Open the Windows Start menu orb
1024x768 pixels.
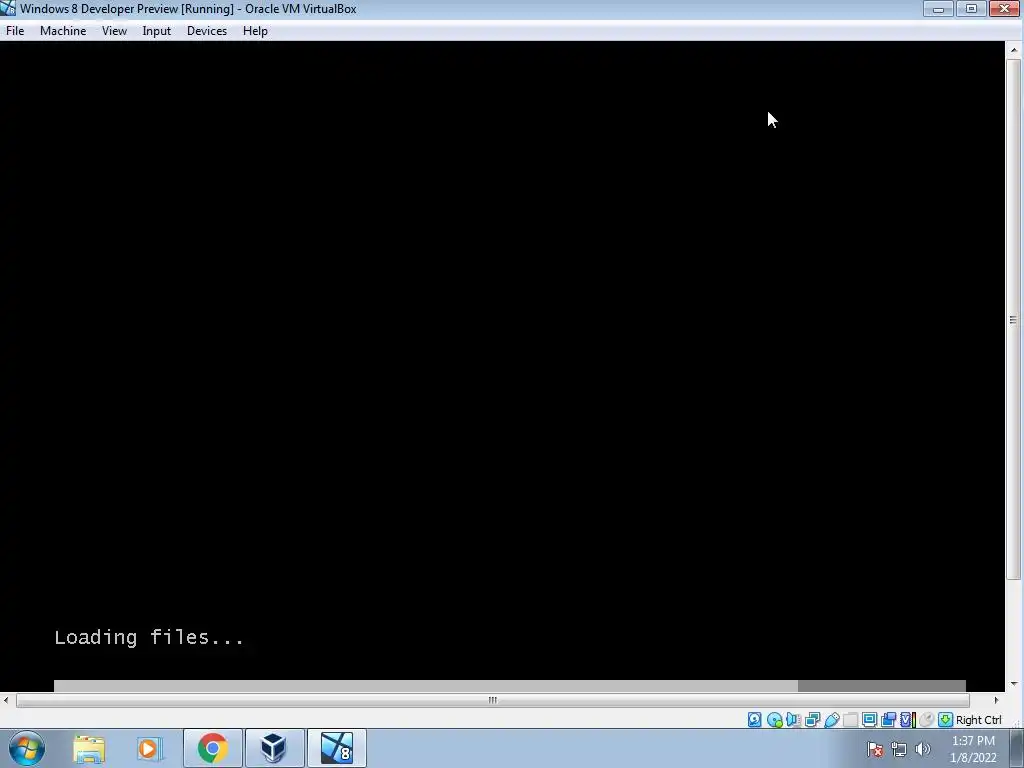pyautogui.click(x=27, y=748)
